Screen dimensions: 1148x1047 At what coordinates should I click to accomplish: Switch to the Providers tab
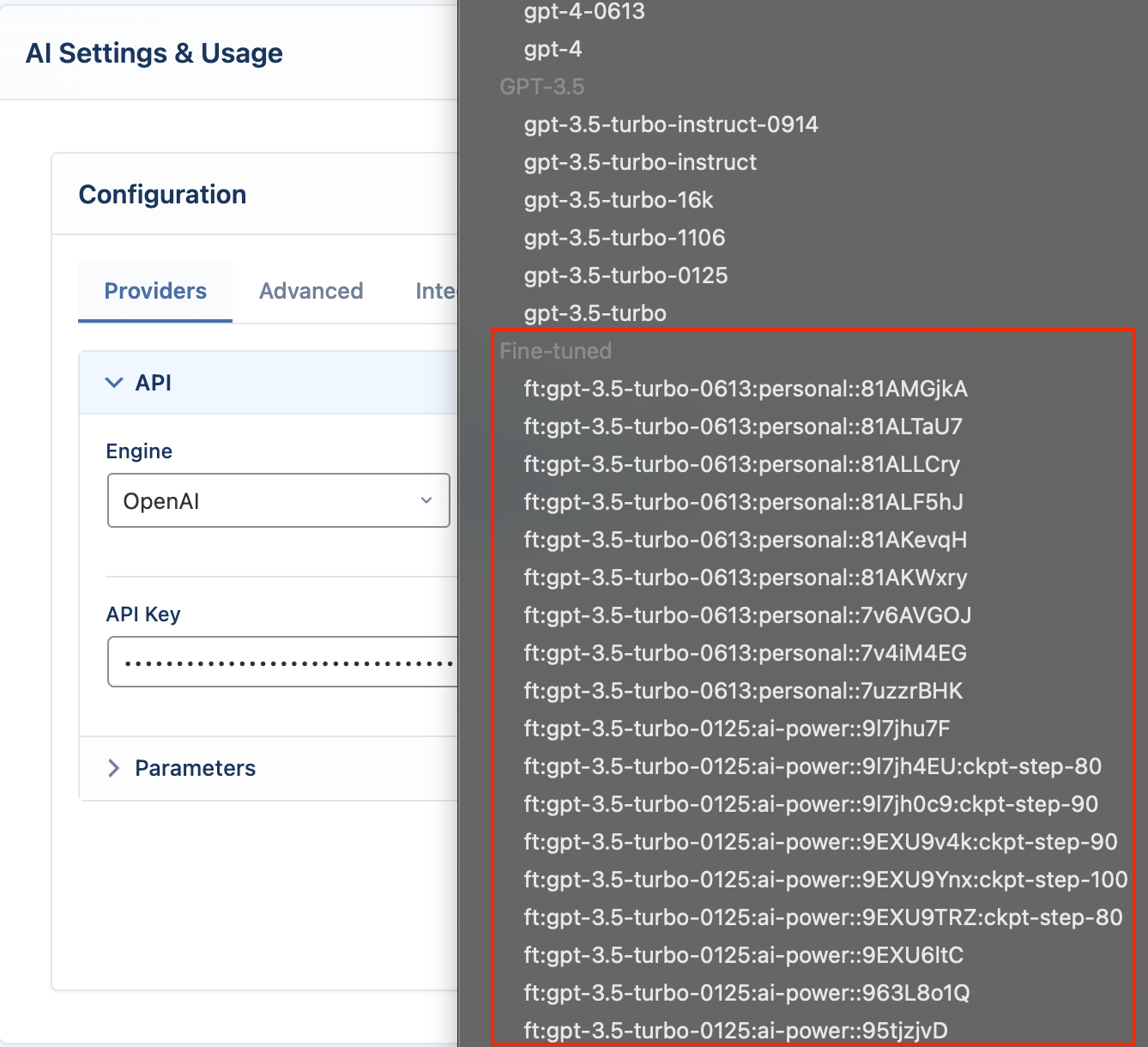[155, 291]
